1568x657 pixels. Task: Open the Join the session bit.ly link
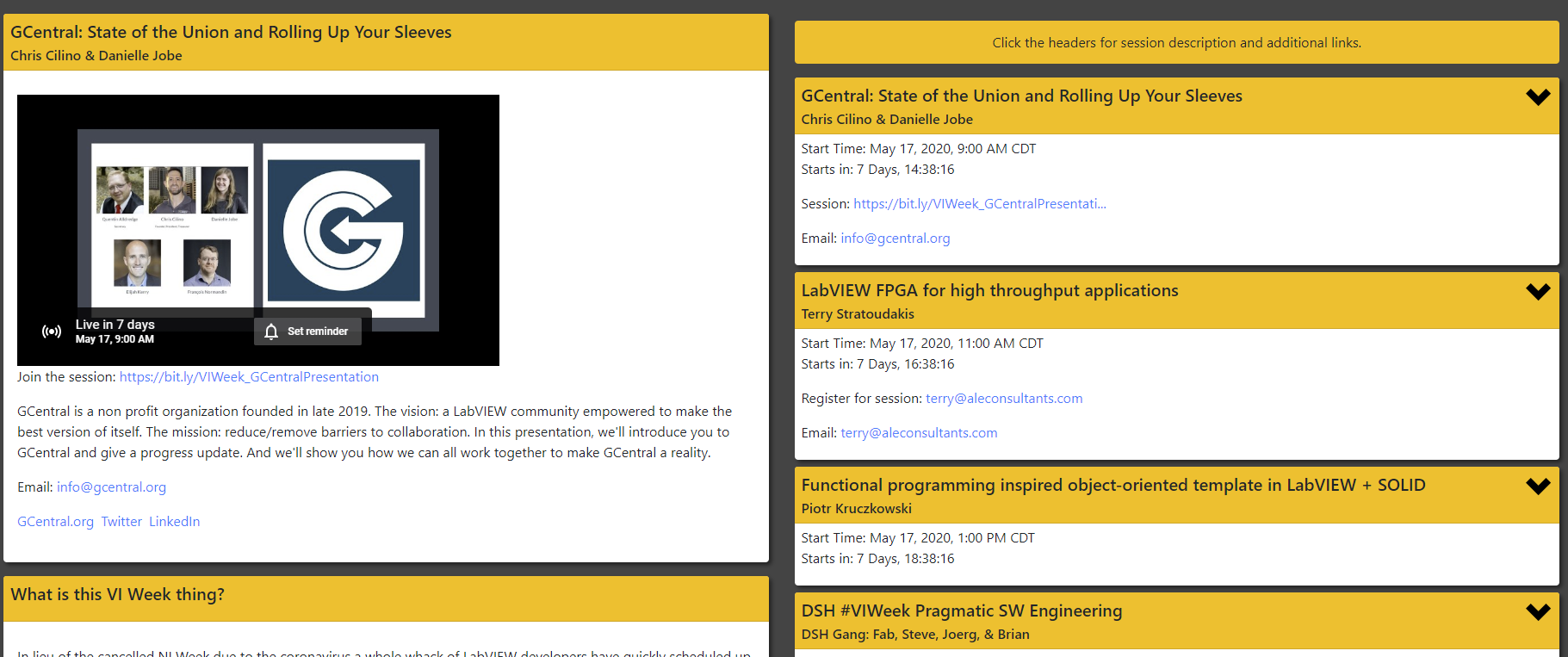[x=249, y=377]
